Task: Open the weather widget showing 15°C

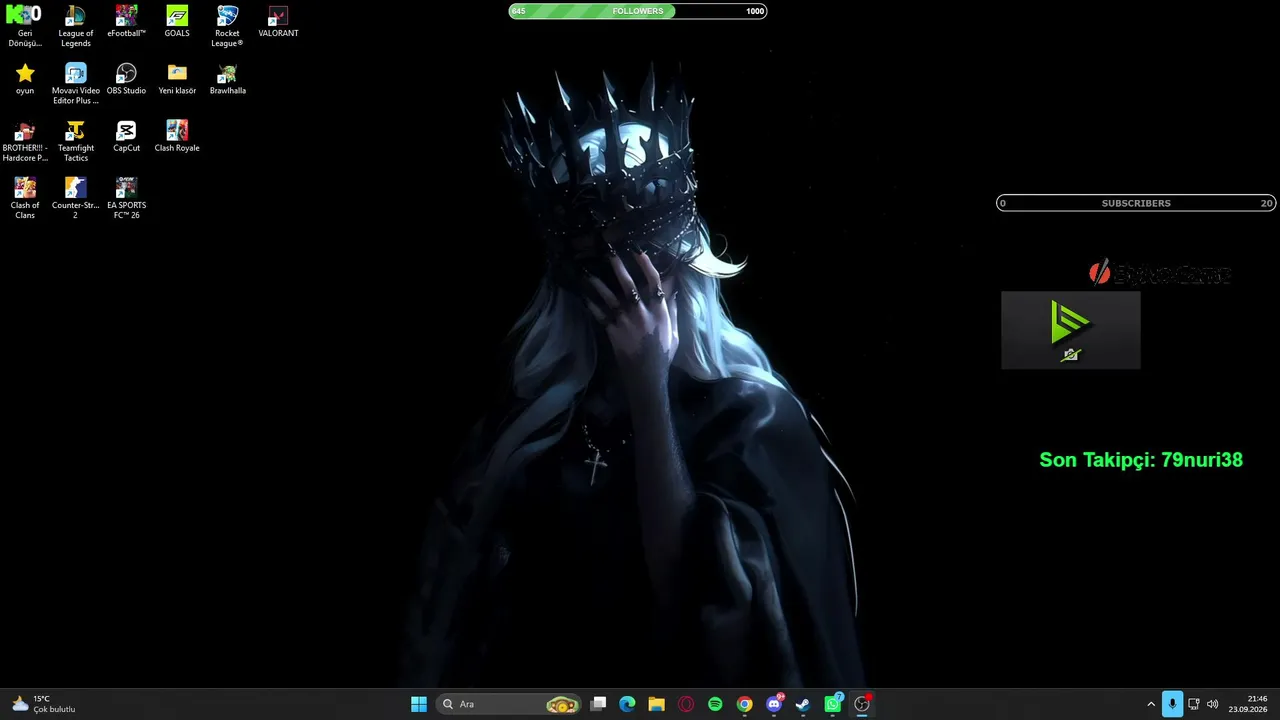Action: pyautogui.click(x=44, y=704)
